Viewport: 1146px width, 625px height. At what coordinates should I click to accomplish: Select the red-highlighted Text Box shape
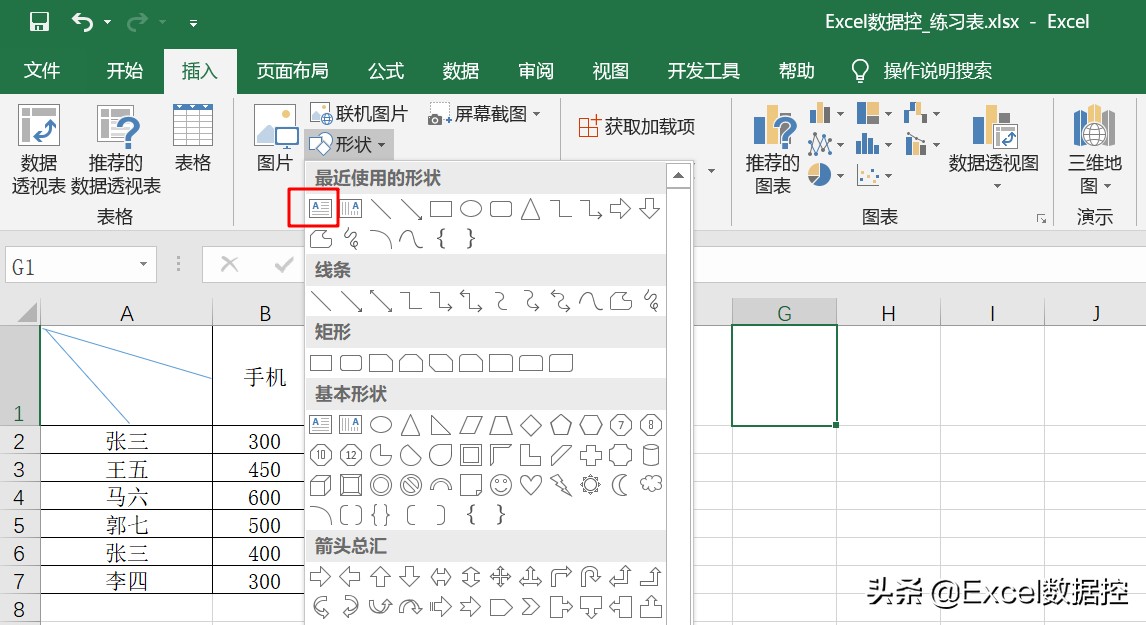tap(321, 208)
